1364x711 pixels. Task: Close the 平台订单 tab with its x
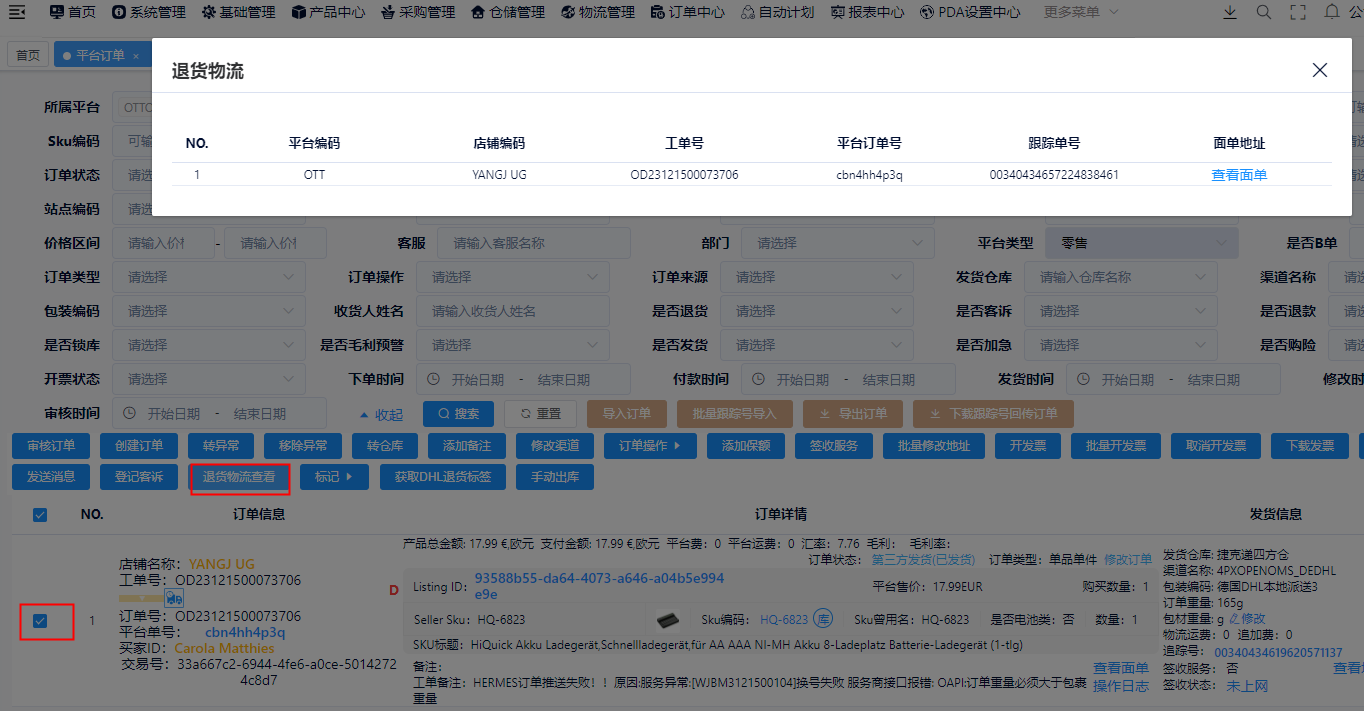coord(136,56)
